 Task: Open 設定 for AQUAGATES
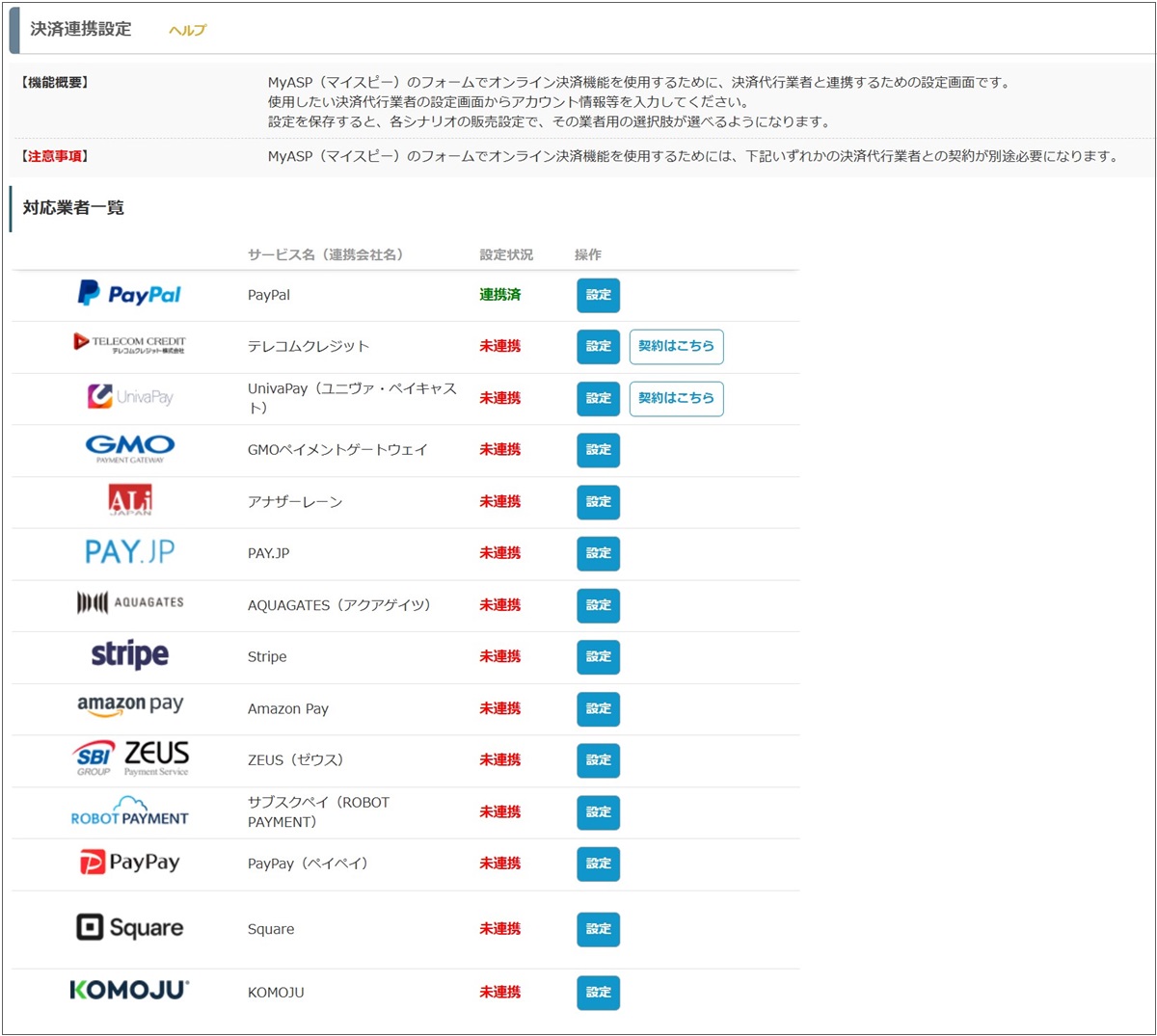point(598,605)
